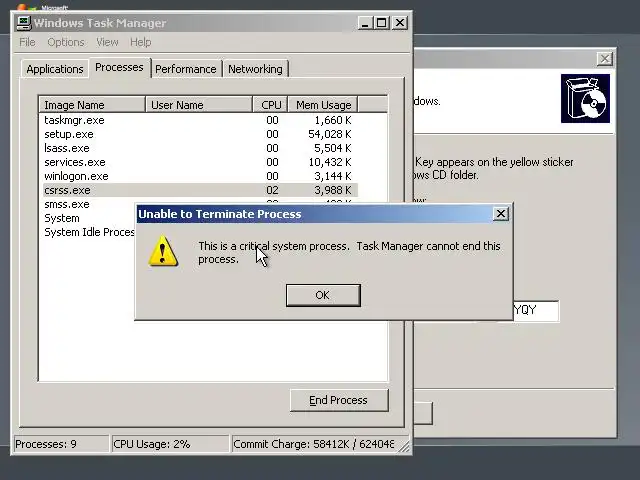Click the yellow warning icon in dialog
Viewport: 640px width, 480px height.
[x=163, y=251]
